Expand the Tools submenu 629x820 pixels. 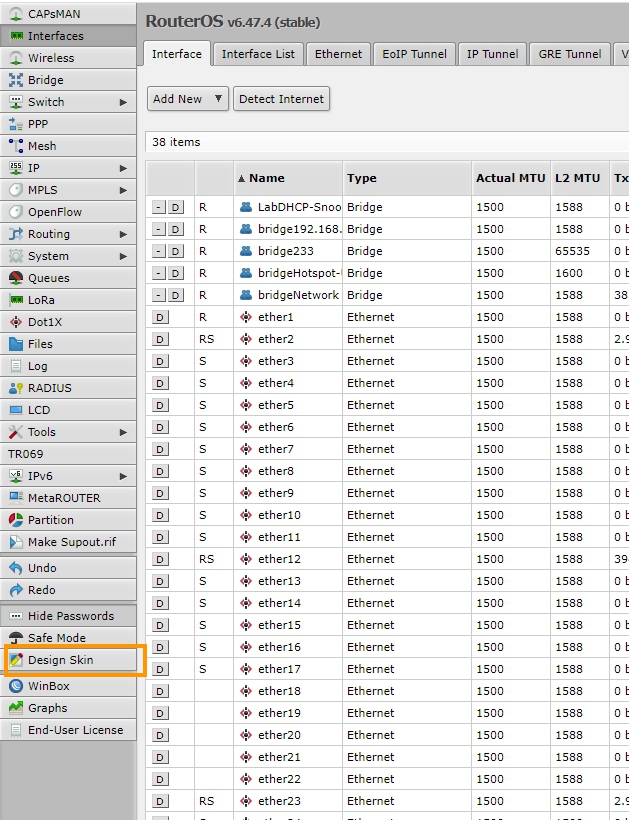pos(123,432)
